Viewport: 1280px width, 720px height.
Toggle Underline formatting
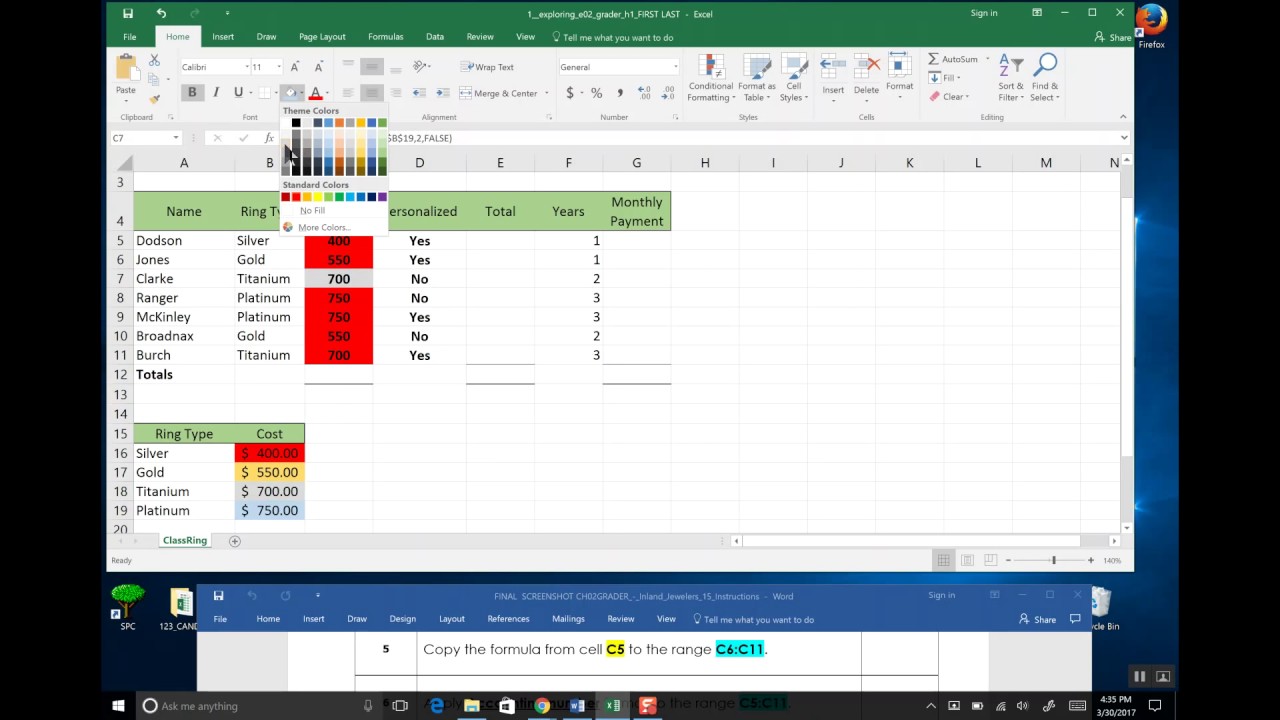[238, 93]
